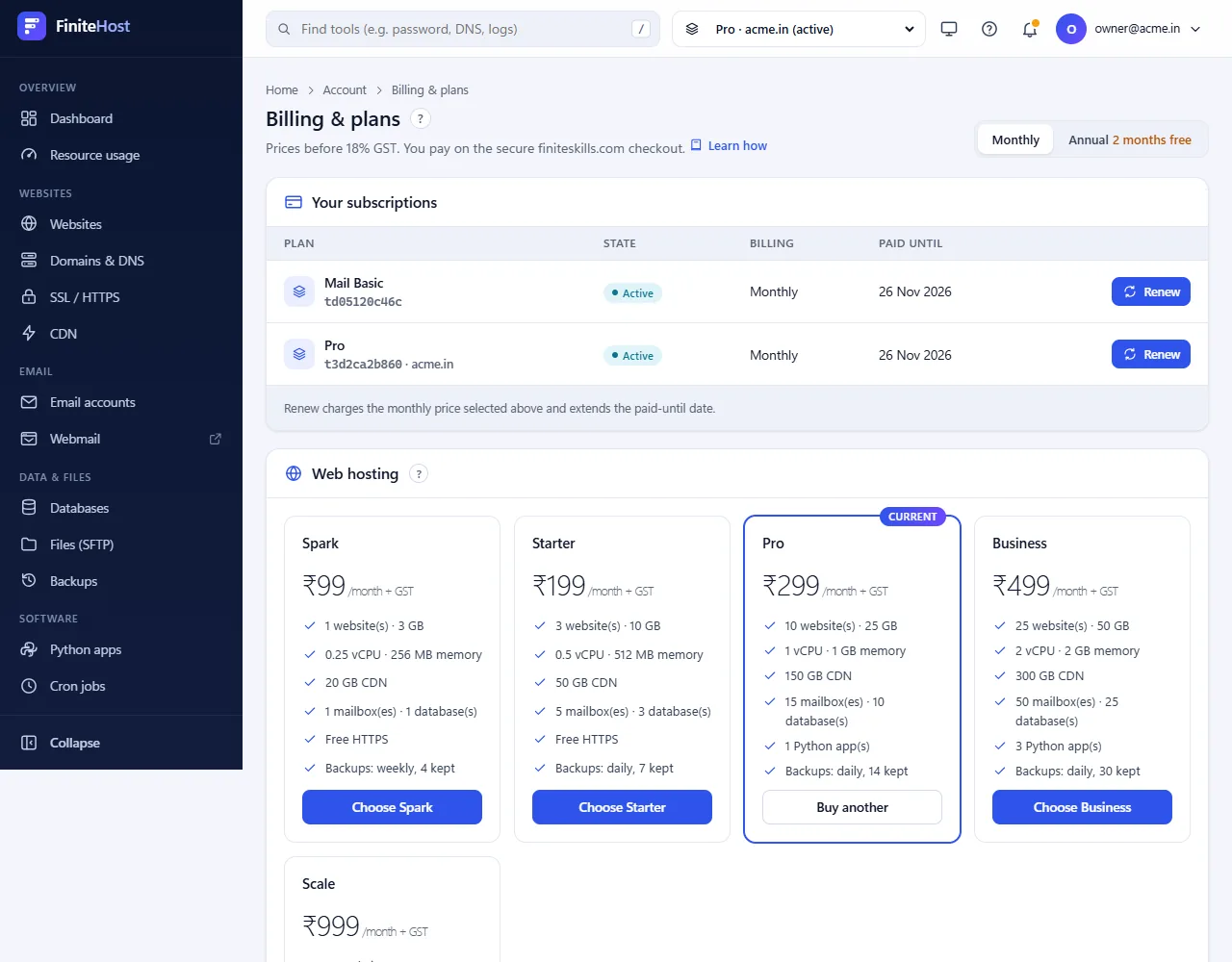Open the plan selector dropdown

799,29
